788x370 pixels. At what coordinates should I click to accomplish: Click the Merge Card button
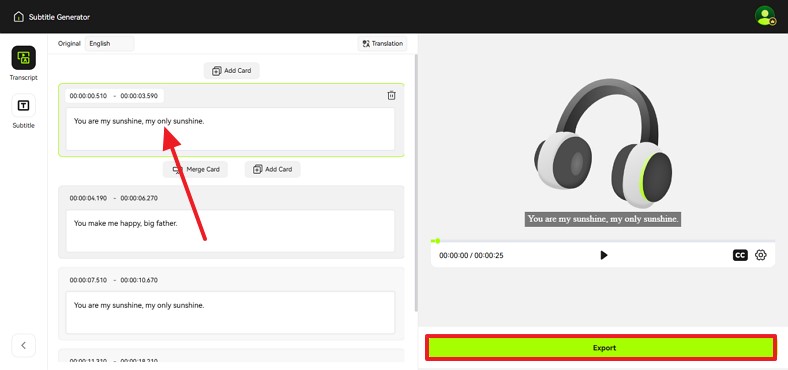pyautogui.click(x=195, y=169)
